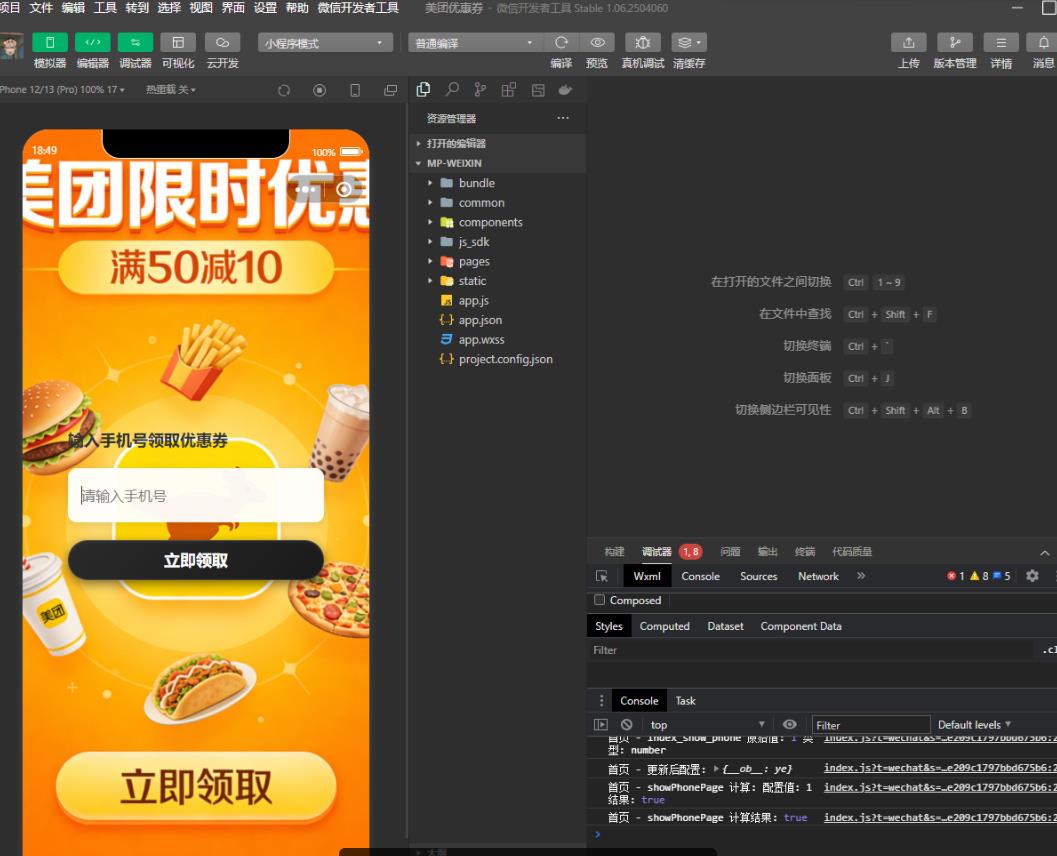Enable the Composed checkbox

point(600,600)
